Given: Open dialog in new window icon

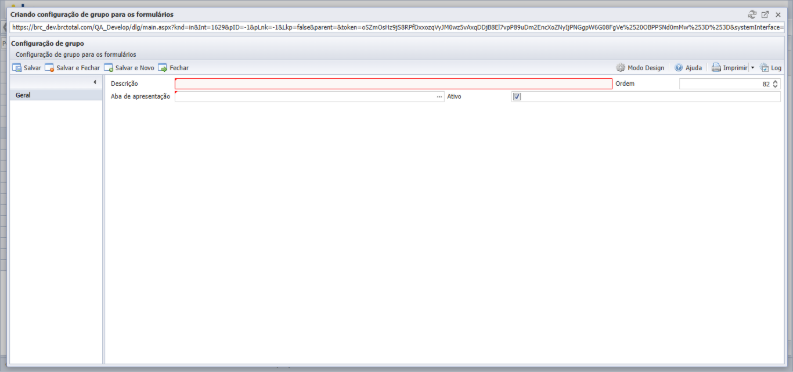Looking at the screenshot, I should point(765,15).
